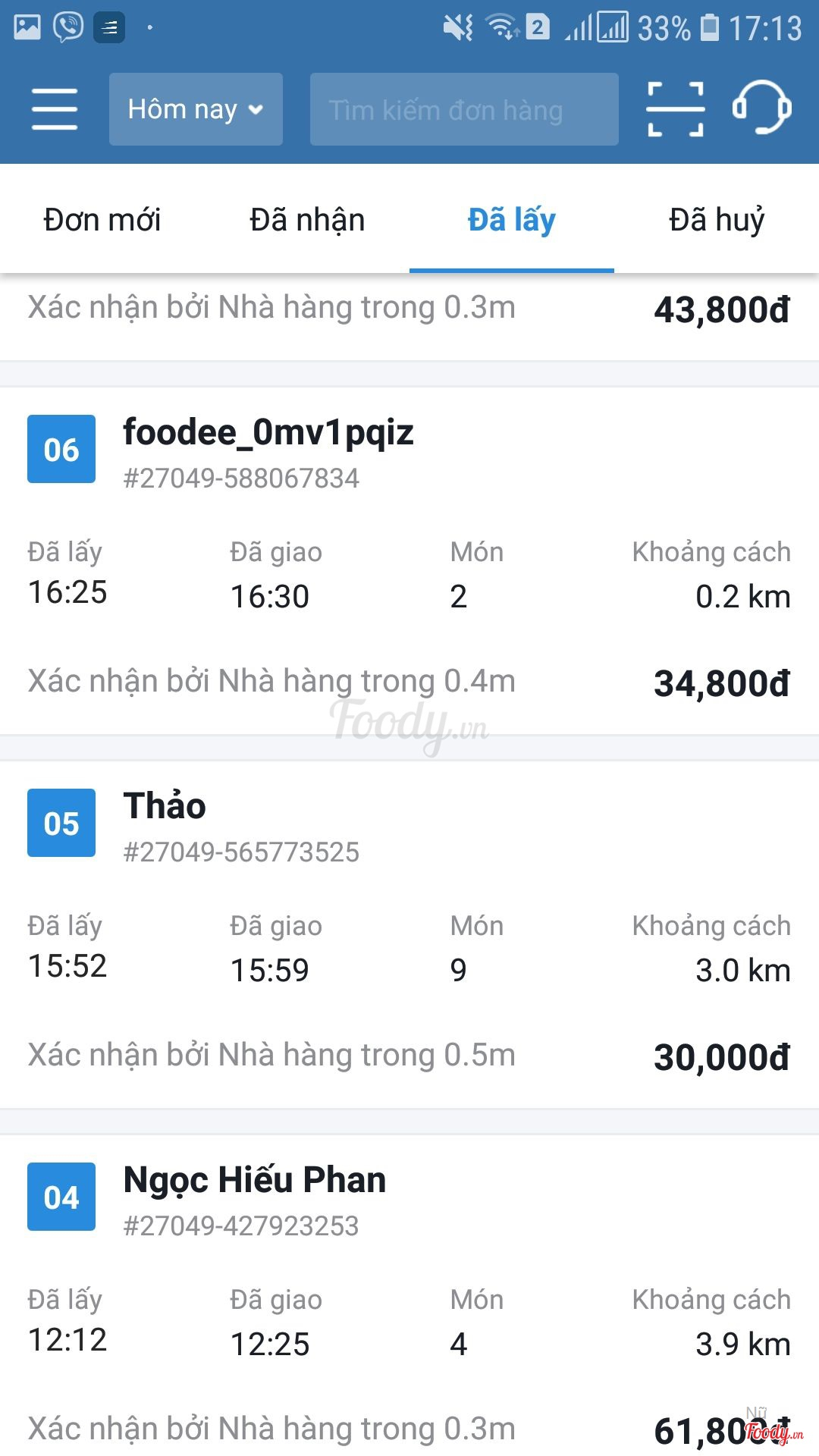The width and height of the screenshot is (819, 1456).
Task: Open customer support headset icon
Action: (761, 108)
